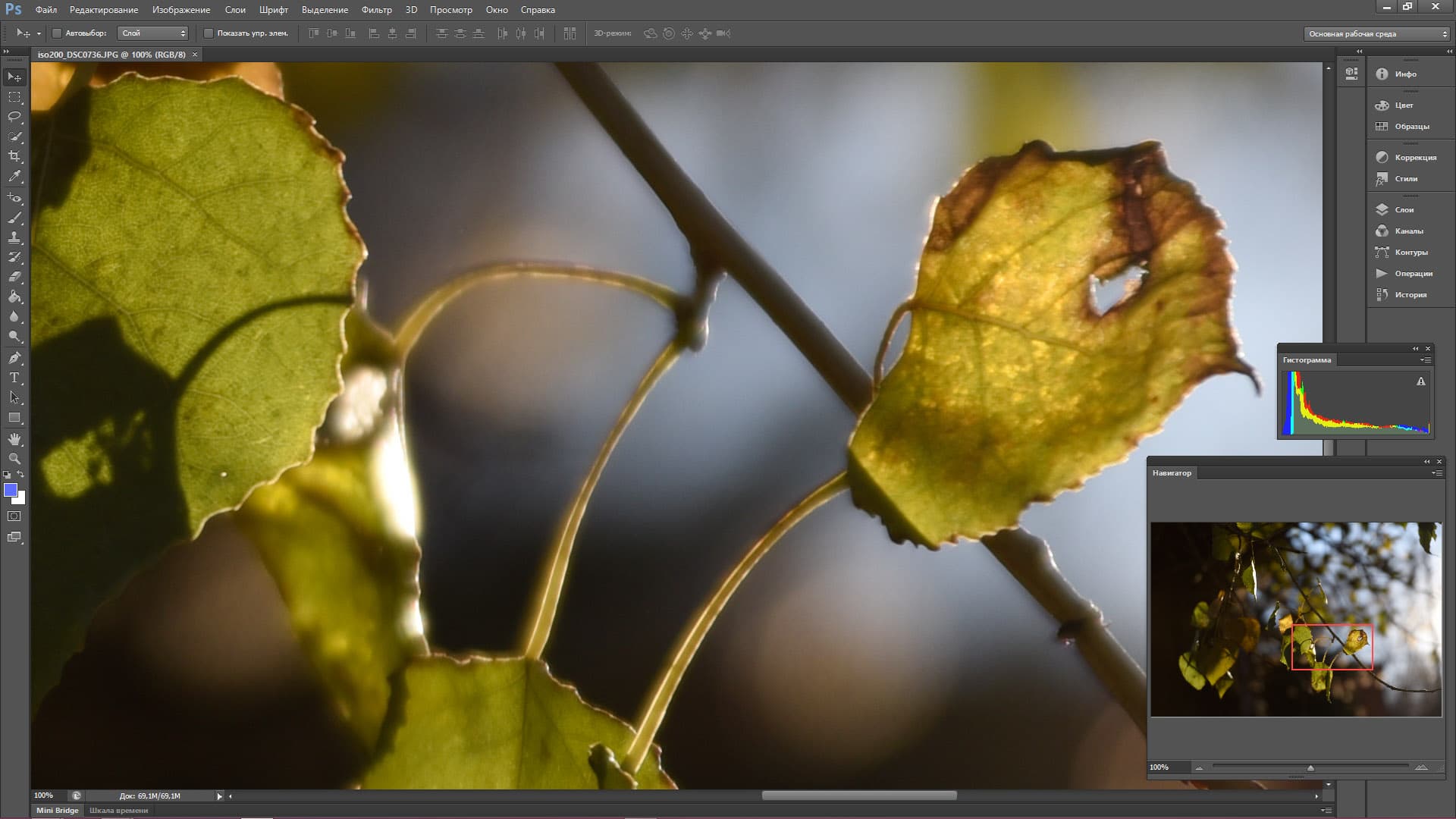Switch to the Шкала времени tab

118,811
